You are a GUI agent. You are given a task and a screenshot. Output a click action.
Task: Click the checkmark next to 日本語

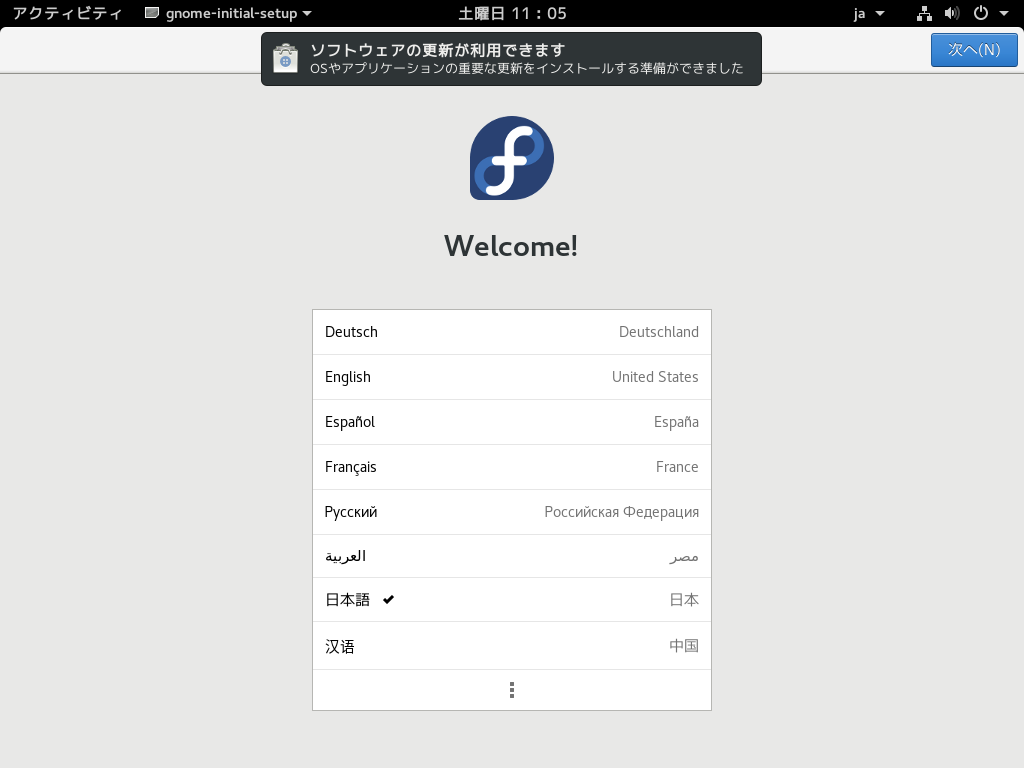click(389, 599)
